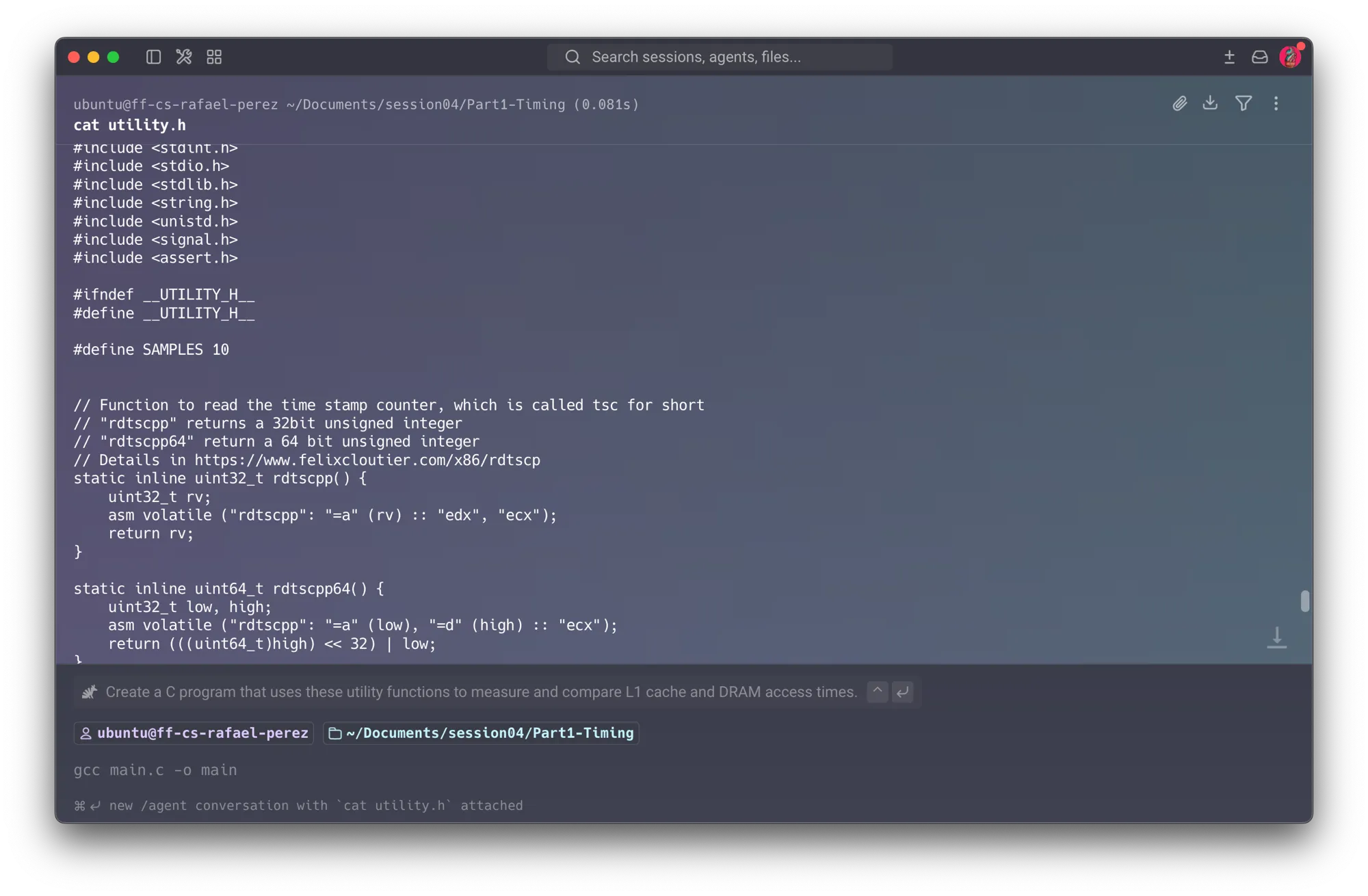This screenshot has width=1368, height=896.
Task: Click the ~/Documents/session04/Part1-Timing directory chip
Action: (x=481, y=733)
